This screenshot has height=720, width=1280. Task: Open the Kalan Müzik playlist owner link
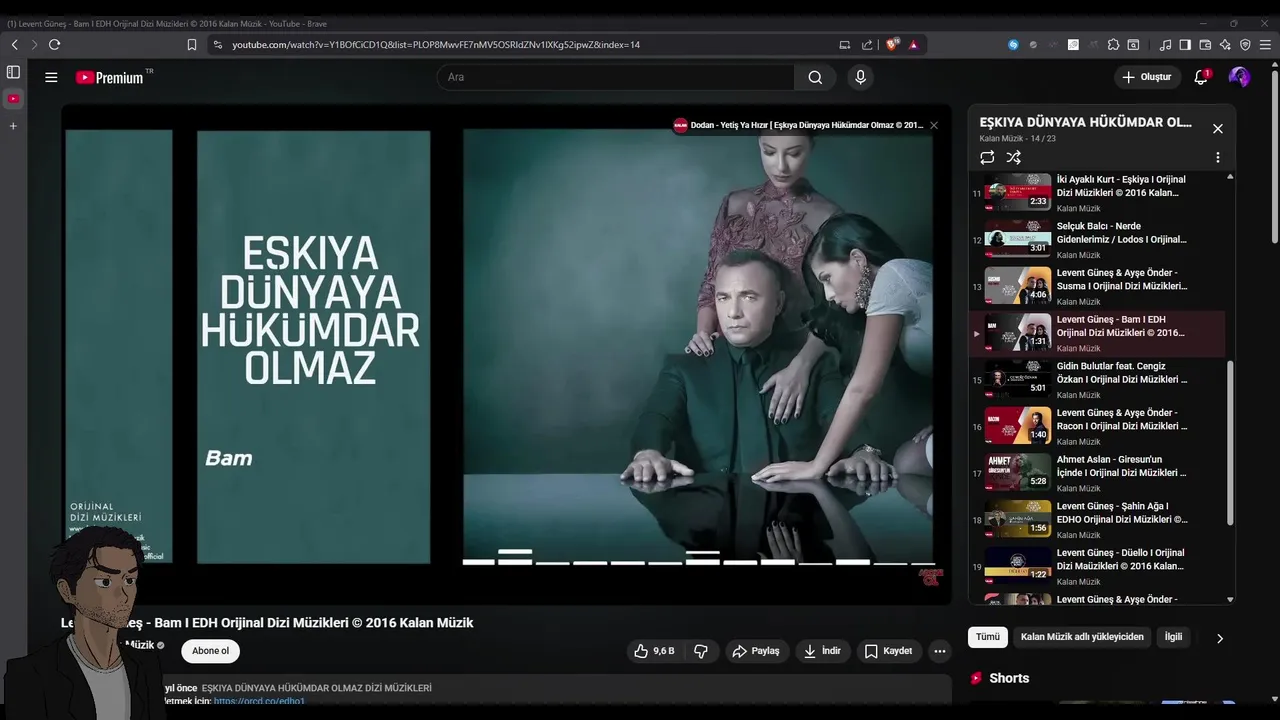pyautogui.click(x=1001, y=139)
